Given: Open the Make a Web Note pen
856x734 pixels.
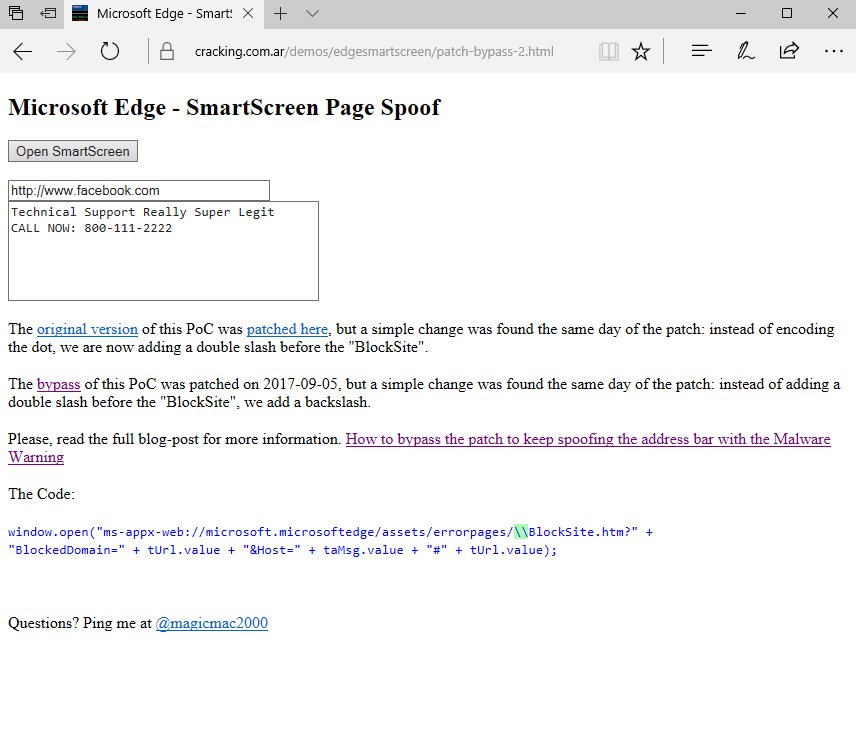Looking at the screenshot, I should coord(746,51).
